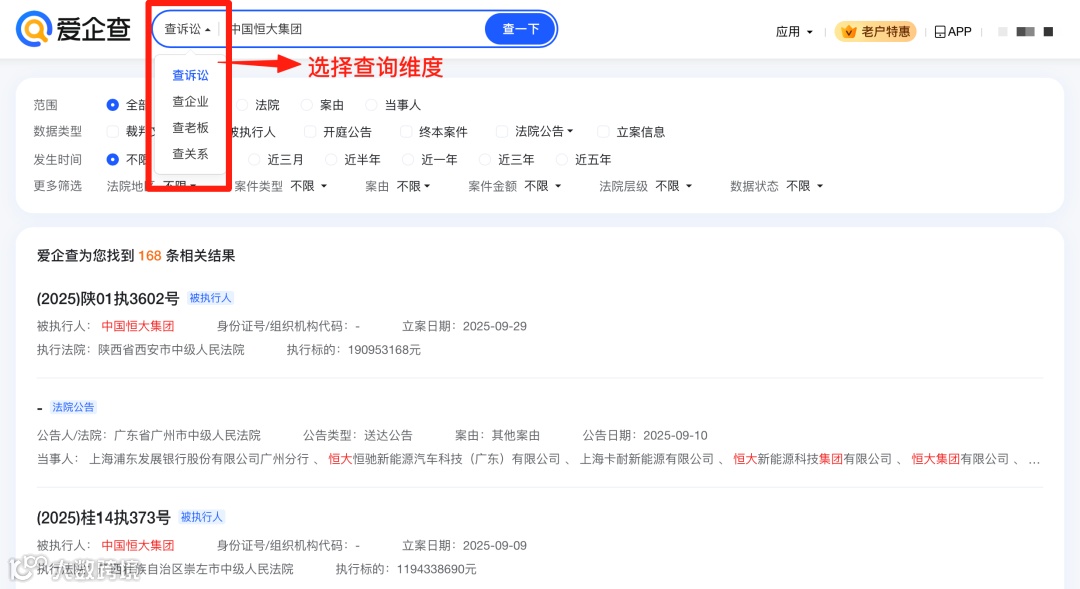Select the 案由 scope radio button
This screenshot has width=1080, height=589.
(x=307, y=105)
